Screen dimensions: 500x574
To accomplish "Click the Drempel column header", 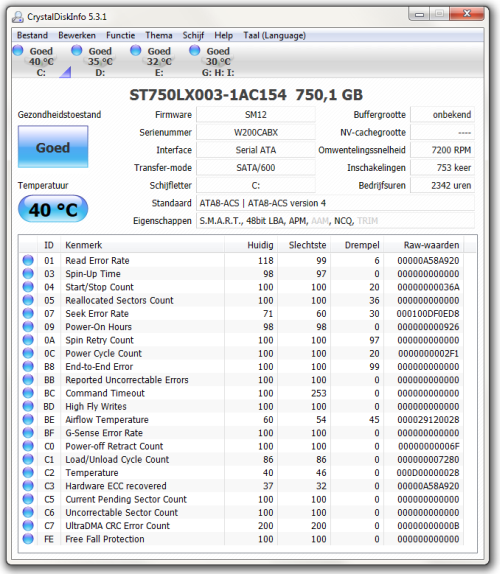I will pyautogui.click(x=357, y=245).
